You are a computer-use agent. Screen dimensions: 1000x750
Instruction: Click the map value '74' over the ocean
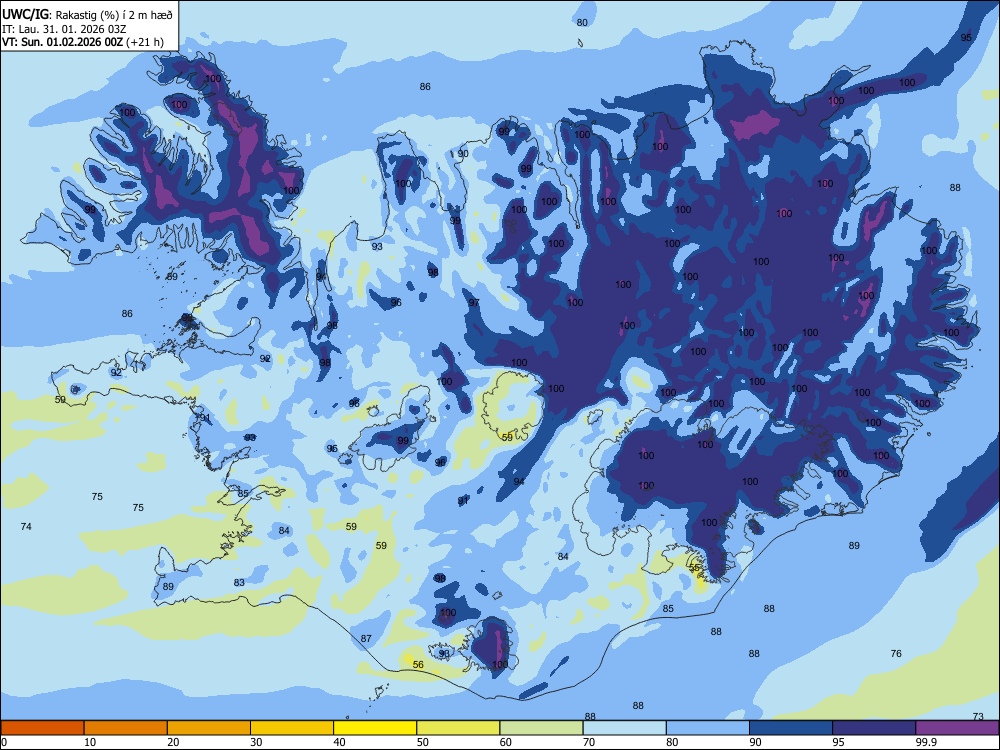pyautogui.click(x=26, y=526)
